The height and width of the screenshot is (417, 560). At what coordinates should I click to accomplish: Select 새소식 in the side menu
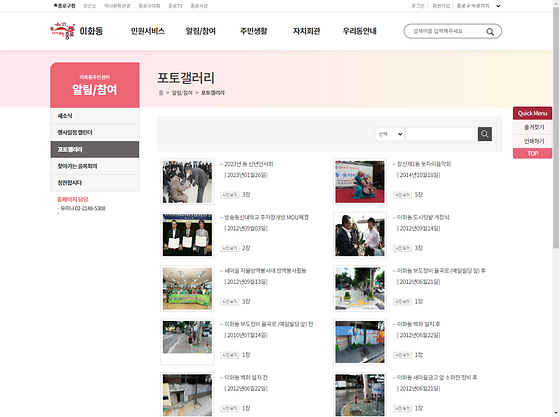point(95,116)
